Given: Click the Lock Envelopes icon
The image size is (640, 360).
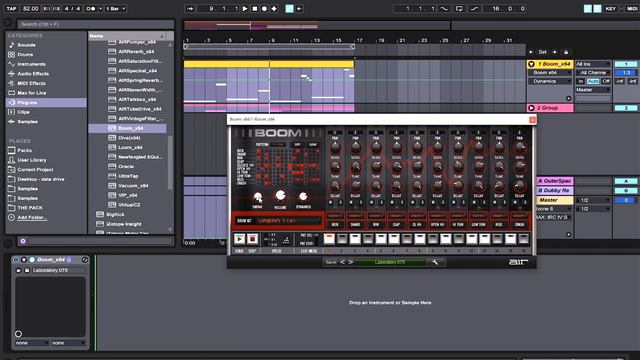Looking at the screenshot, I should 566,52.
